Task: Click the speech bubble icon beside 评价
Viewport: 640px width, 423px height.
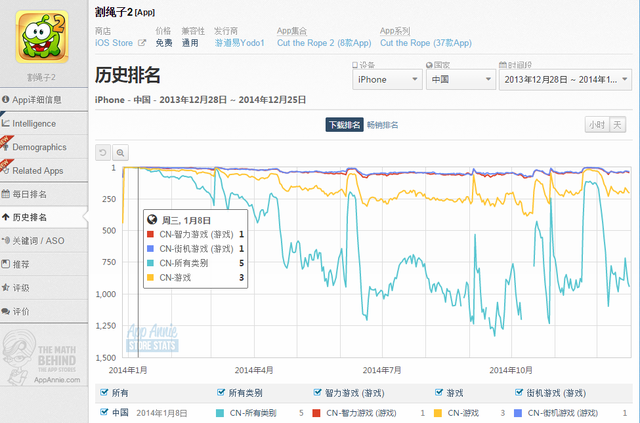Action: tap(5, 311)
